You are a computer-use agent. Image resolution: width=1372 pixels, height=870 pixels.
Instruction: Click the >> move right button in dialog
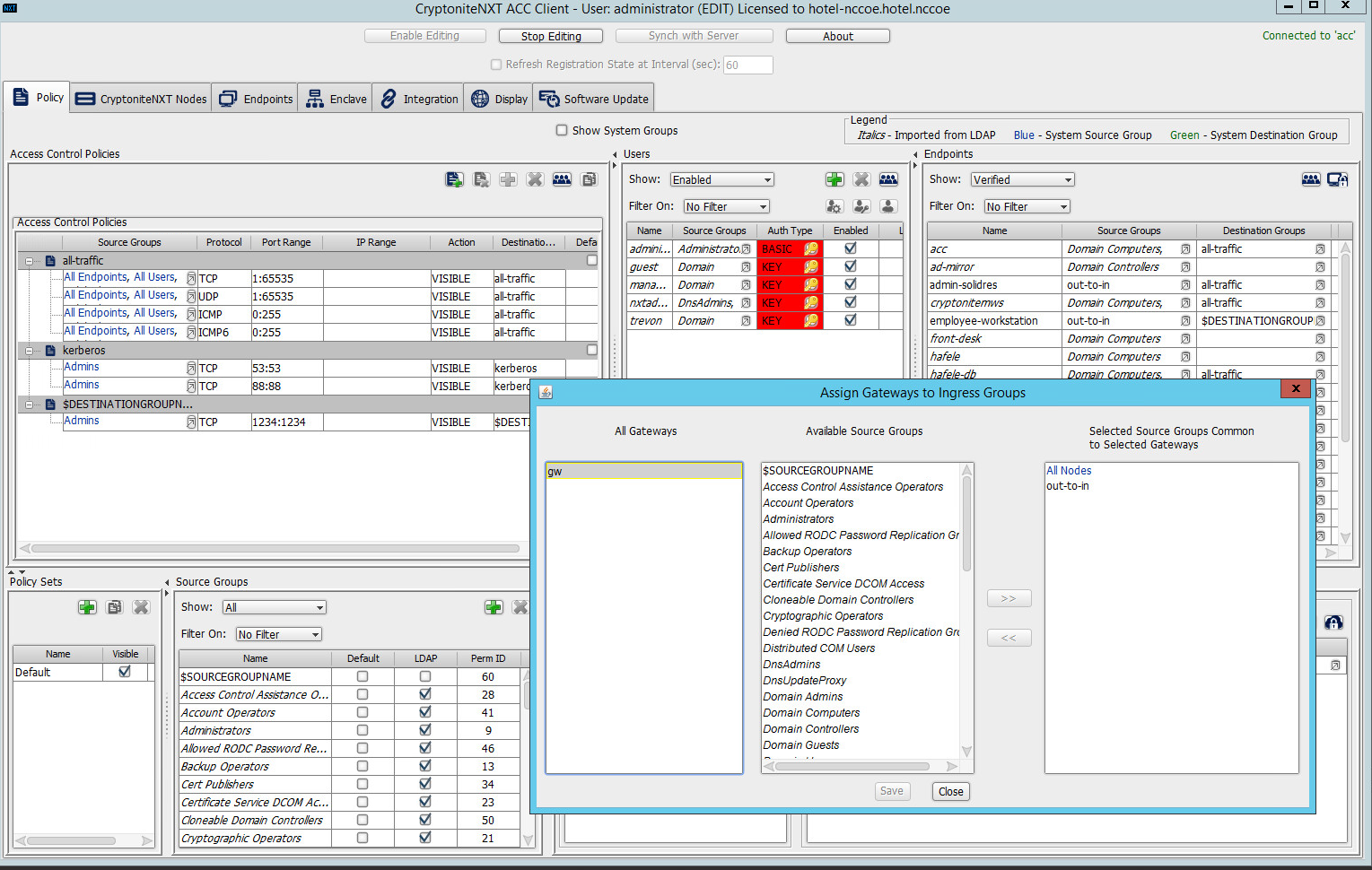(1009, 598)
